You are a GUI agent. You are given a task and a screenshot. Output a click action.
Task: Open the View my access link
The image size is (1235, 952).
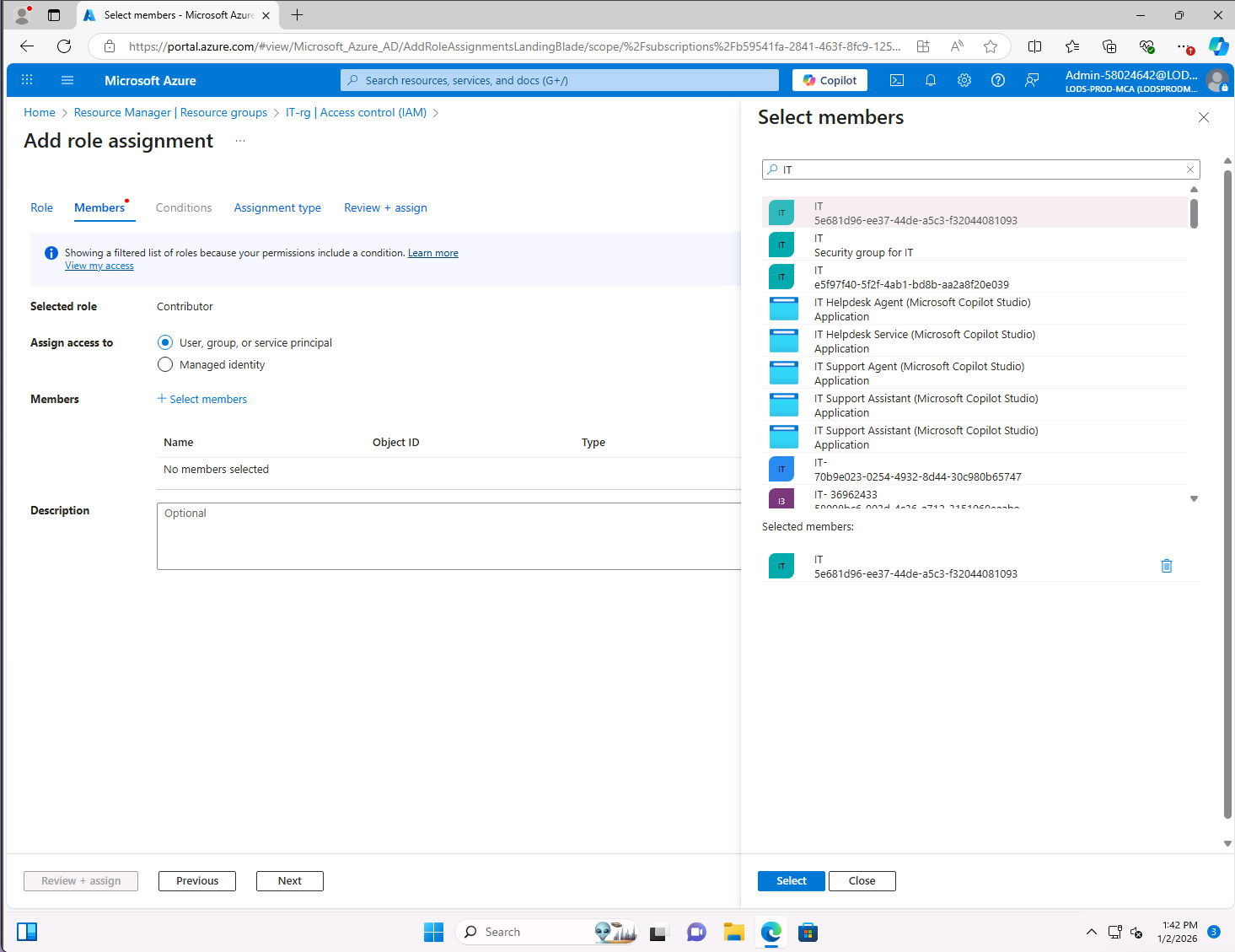coord(99,266)
